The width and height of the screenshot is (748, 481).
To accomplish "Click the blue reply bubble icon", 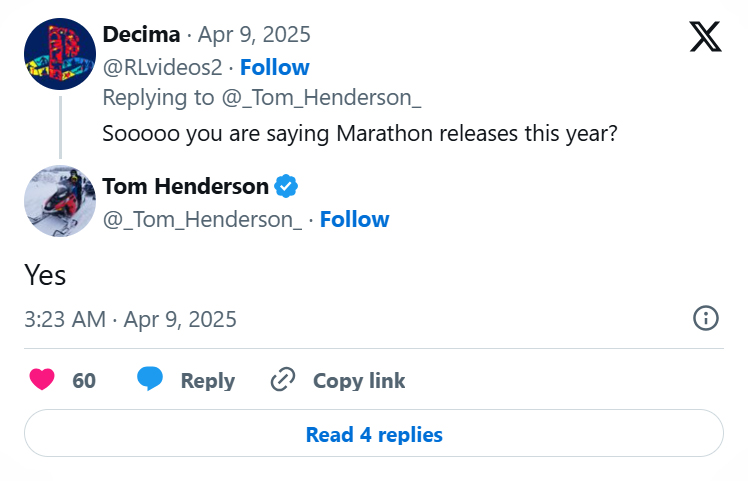I will (x=150, y=380).
